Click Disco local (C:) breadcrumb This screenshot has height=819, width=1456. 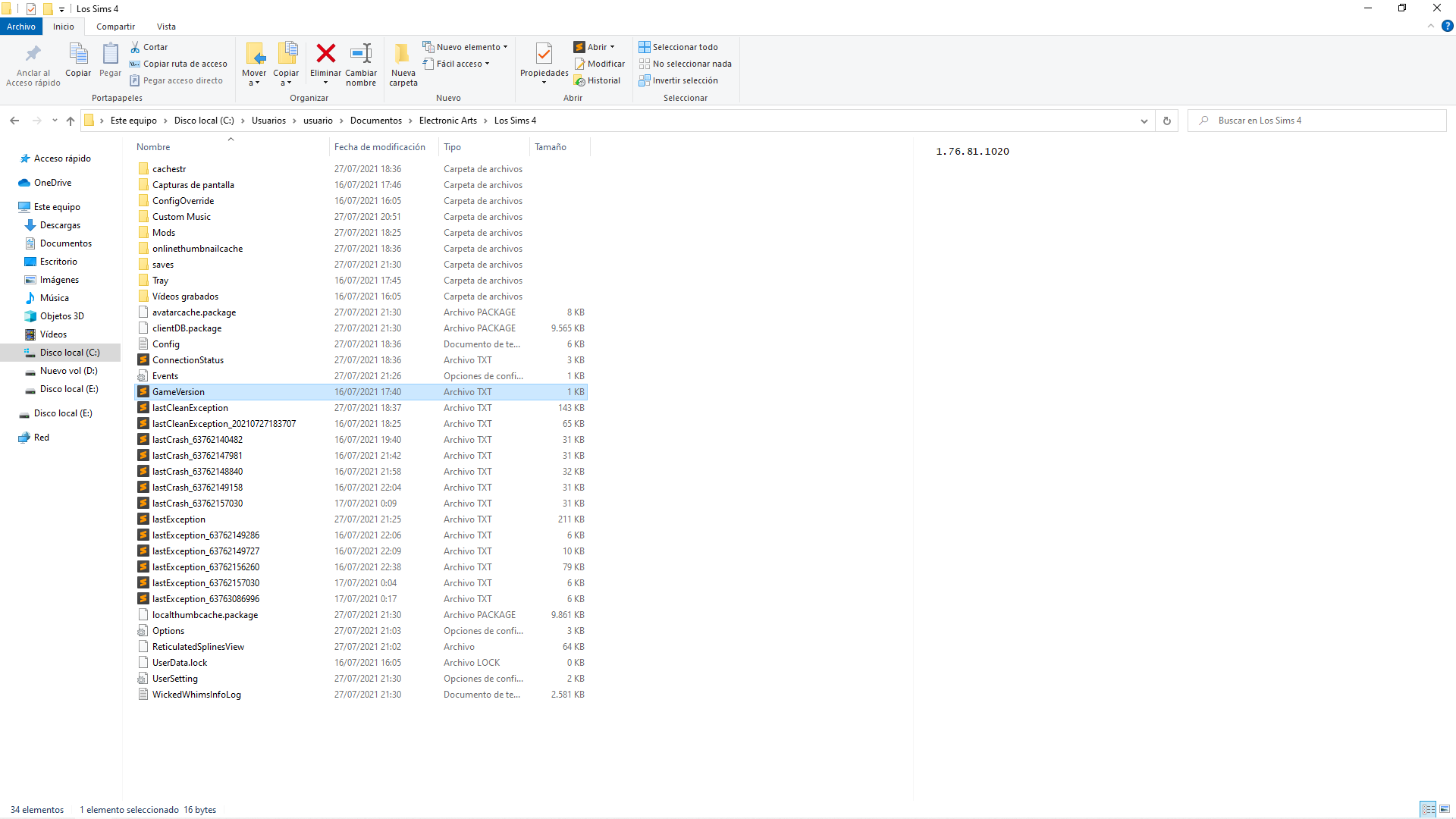[x=204, y=121]
